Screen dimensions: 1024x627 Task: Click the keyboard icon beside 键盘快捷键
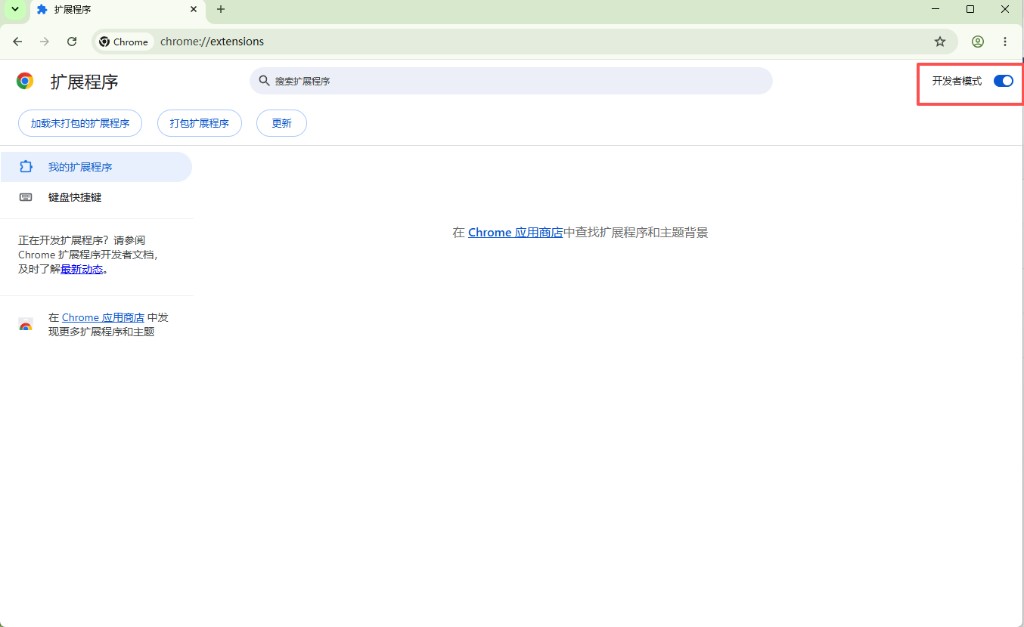25,197
